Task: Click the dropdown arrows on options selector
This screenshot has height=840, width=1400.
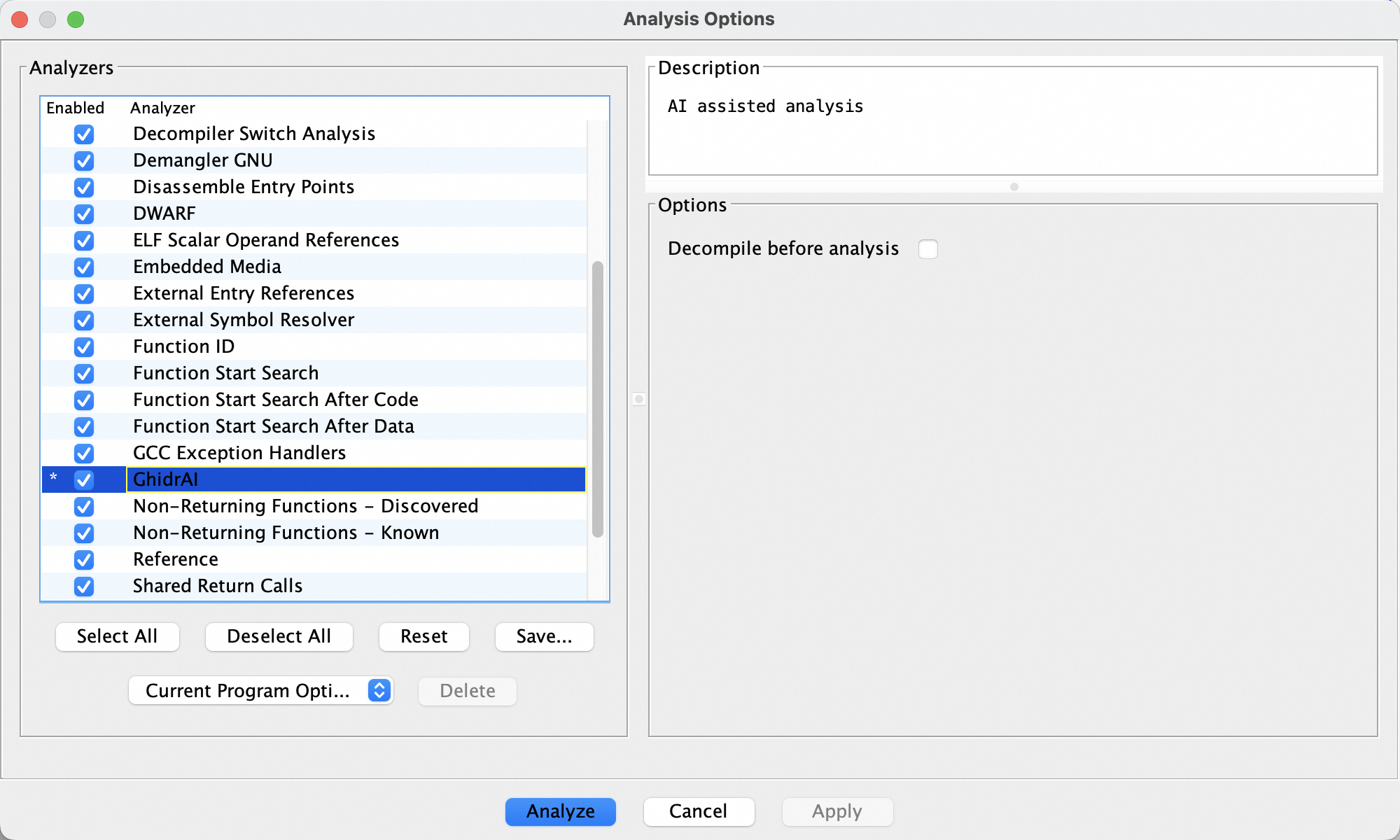Action: point(379,691)
